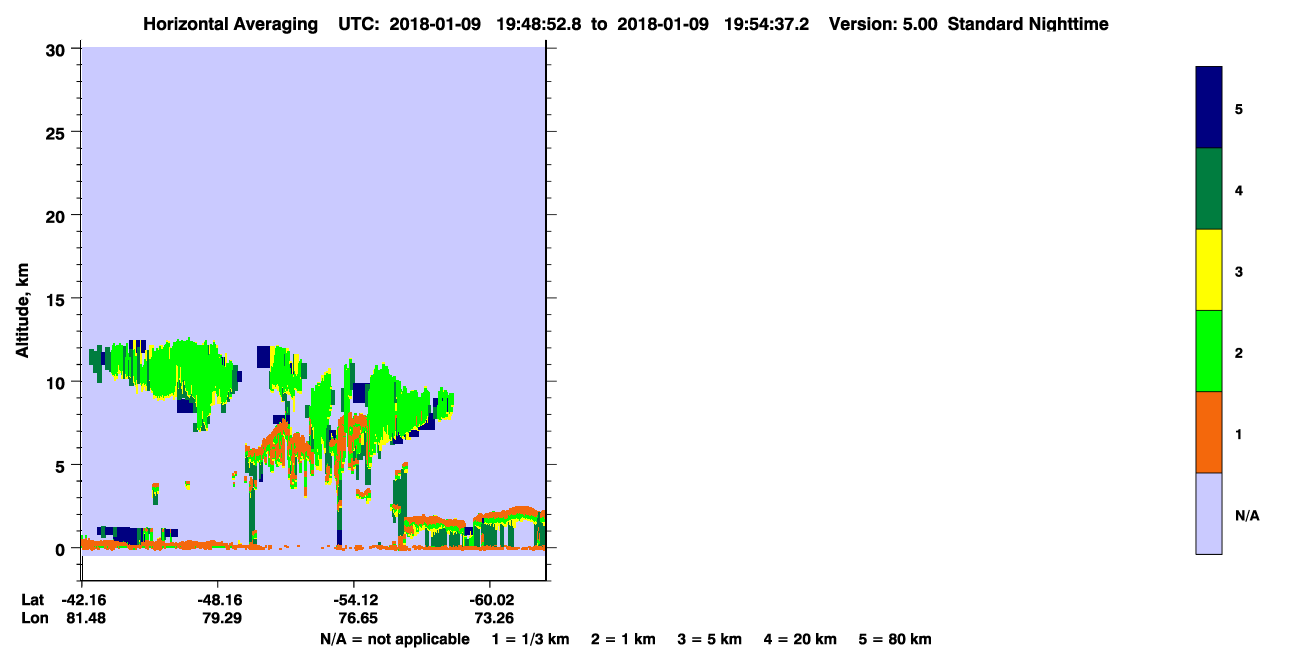This screenshot has width=1300, height=667.
Task: Click the orange low cloud layer near 2 km
Action: [x=508, y=515]
